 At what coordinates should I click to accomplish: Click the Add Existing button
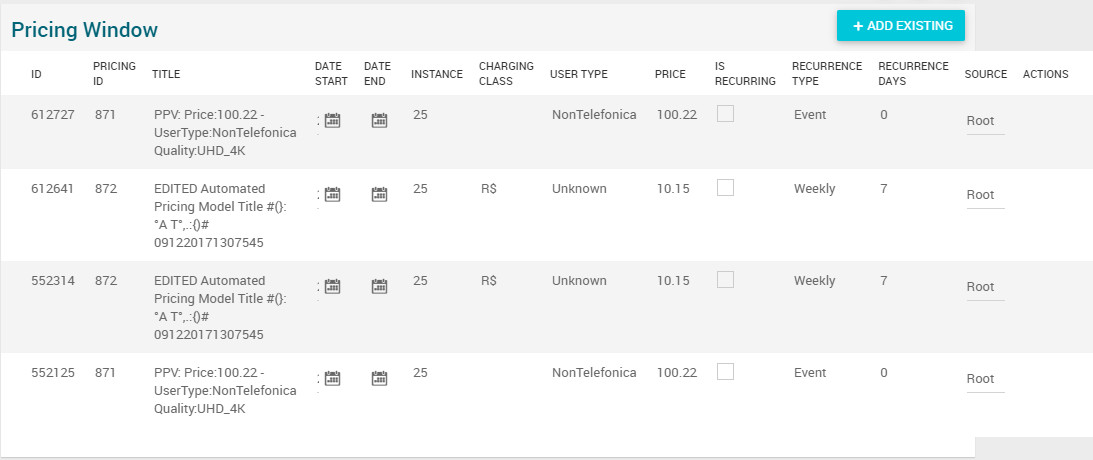click(x=901, y=26)
